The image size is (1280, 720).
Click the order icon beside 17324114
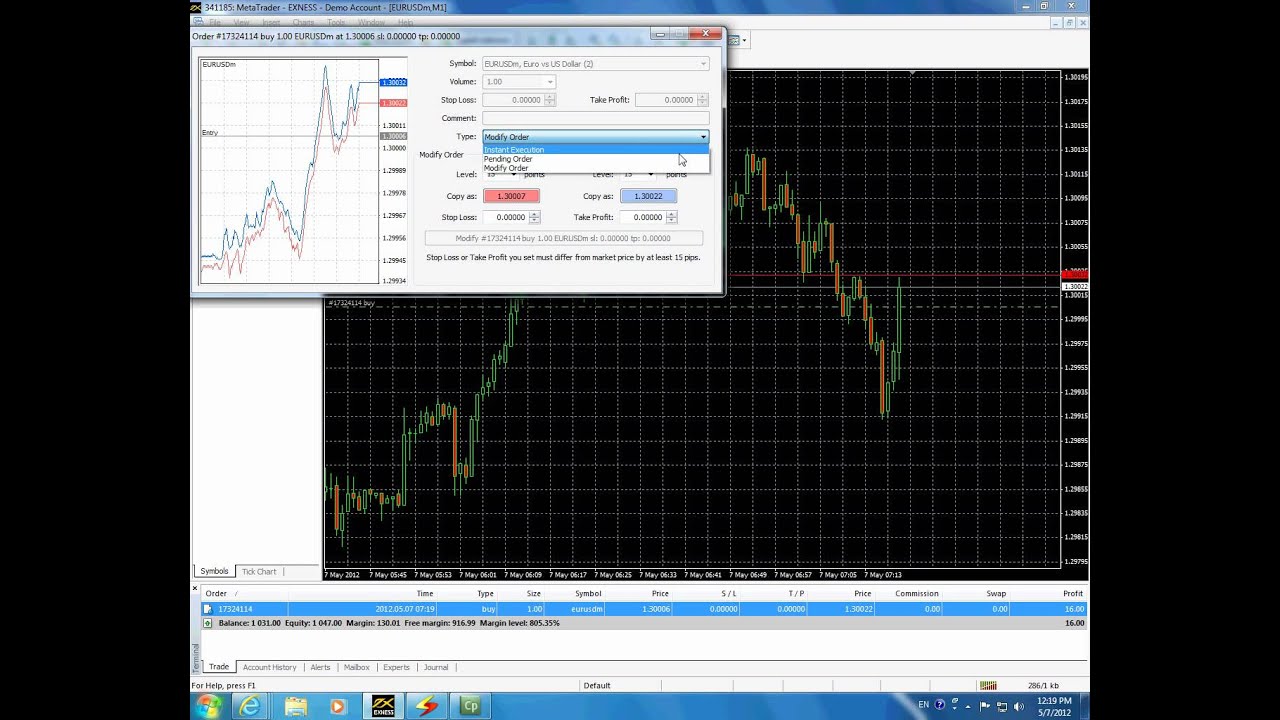[208, 609]
